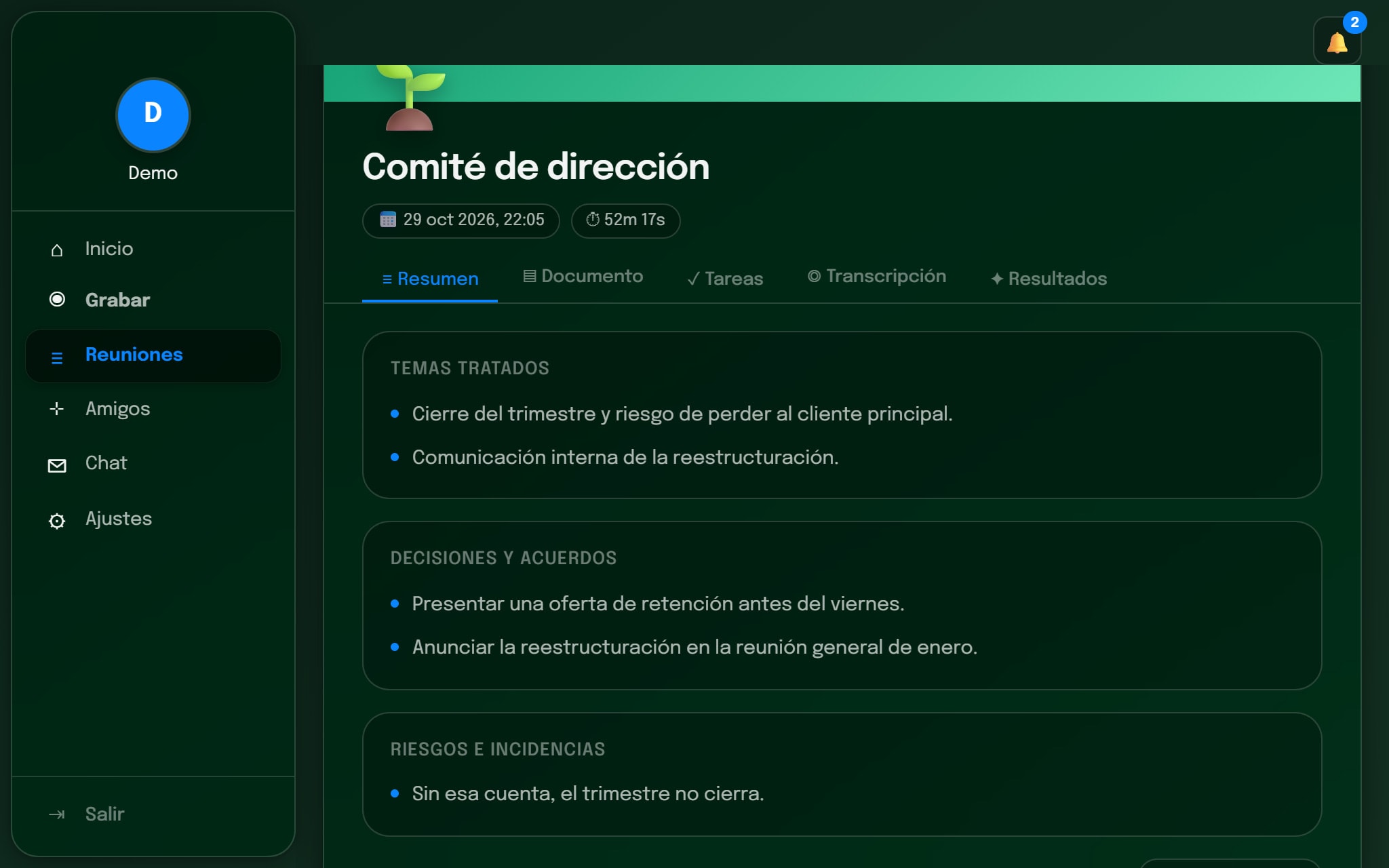The image size is (1389, 868).
Task: Click the seedling emoji meeting icon
Action: [411, 98]
